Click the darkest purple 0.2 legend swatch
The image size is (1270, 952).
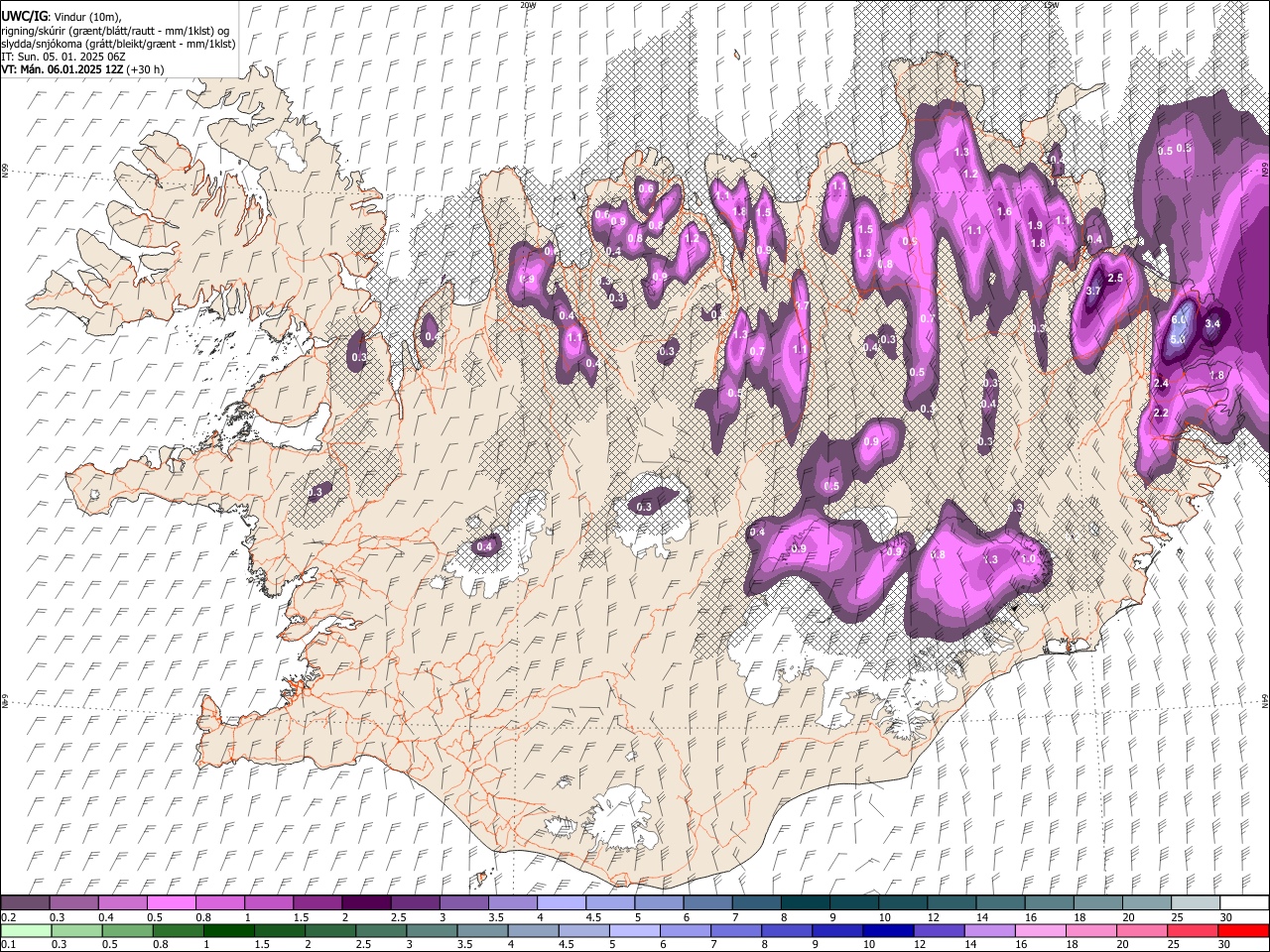[x=25, y=902]
